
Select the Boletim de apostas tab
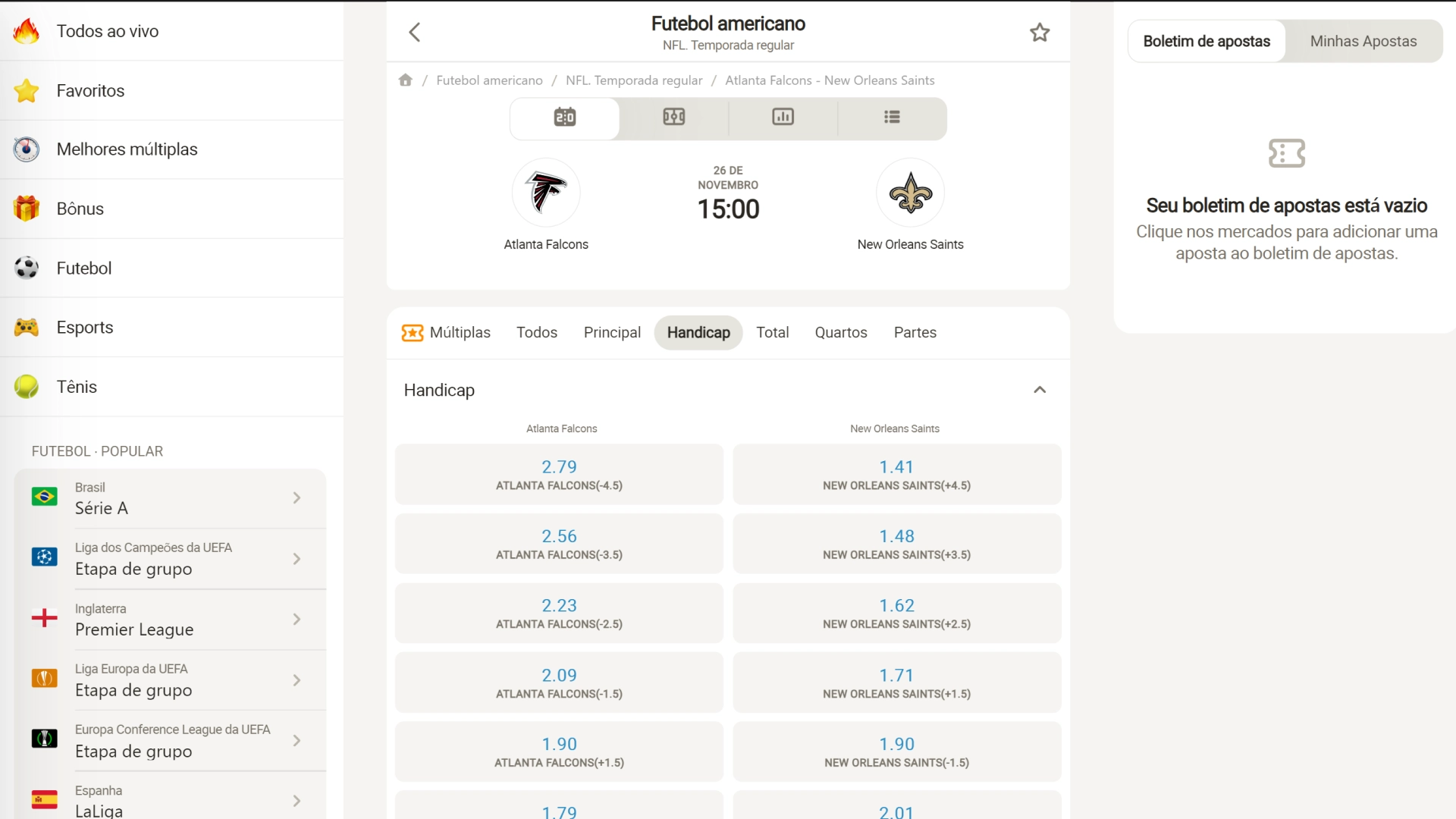pyautogui.click(x=1207, y=41)
